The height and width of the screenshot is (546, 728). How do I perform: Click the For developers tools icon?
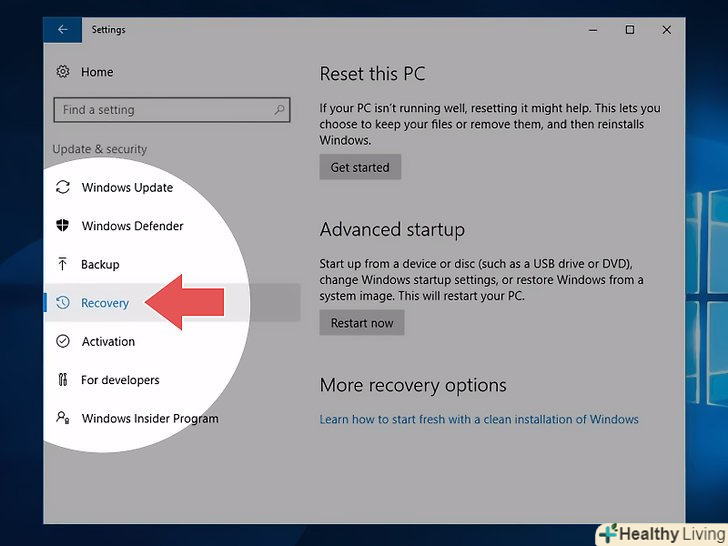tap(63, 380)
